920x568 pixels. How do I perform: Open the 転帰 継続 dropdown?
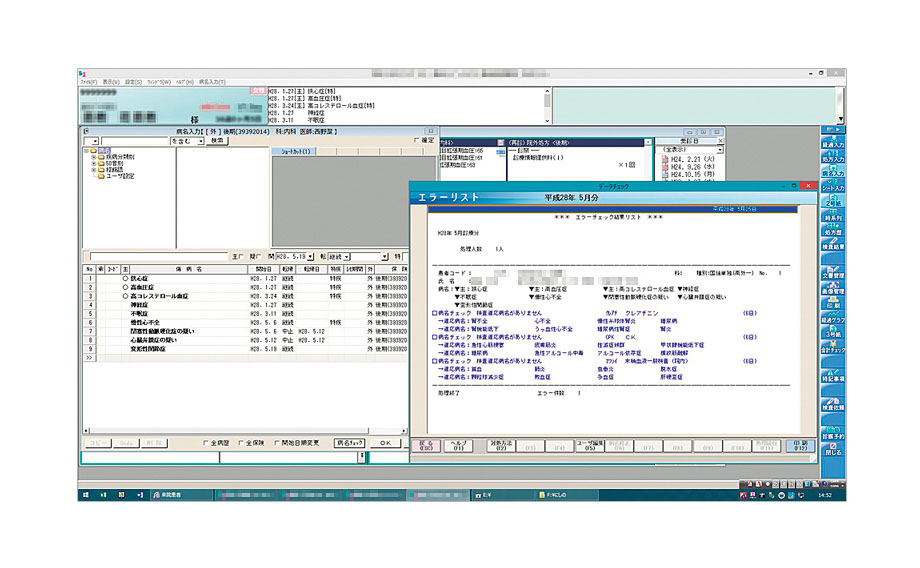(344, 256)
